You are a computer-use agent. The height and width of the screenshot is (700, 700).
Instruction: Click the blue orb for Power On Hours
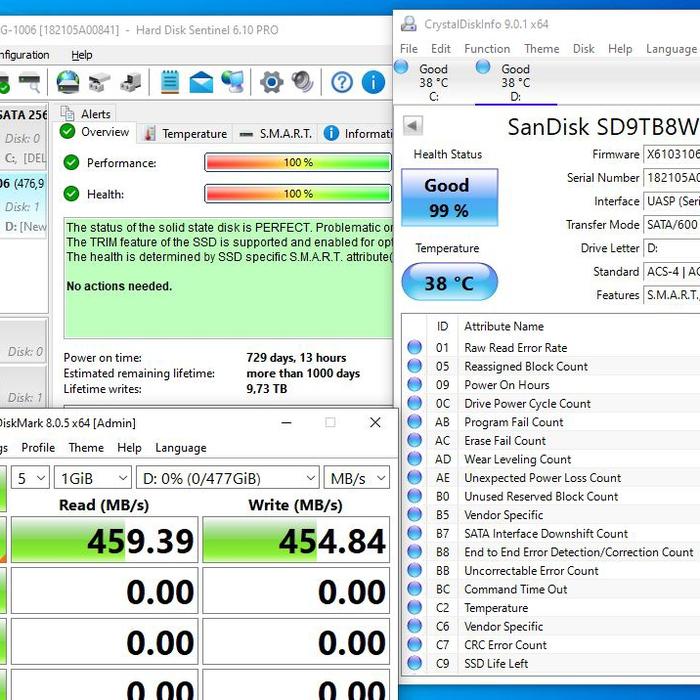(415, 384)
